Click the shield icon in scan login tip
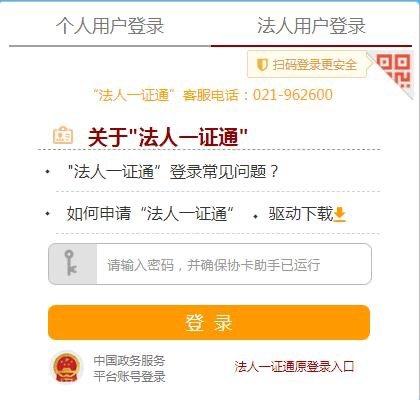This screenshot has width=420, height=400. pos(262,64)
